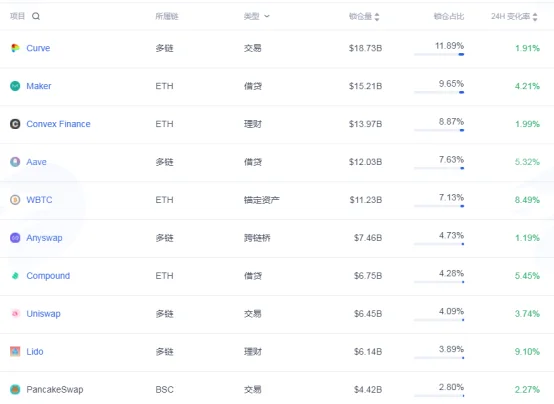Click the 2.27% change for PancakeSwap
This screenshot has width=554, height=404.
527,390
